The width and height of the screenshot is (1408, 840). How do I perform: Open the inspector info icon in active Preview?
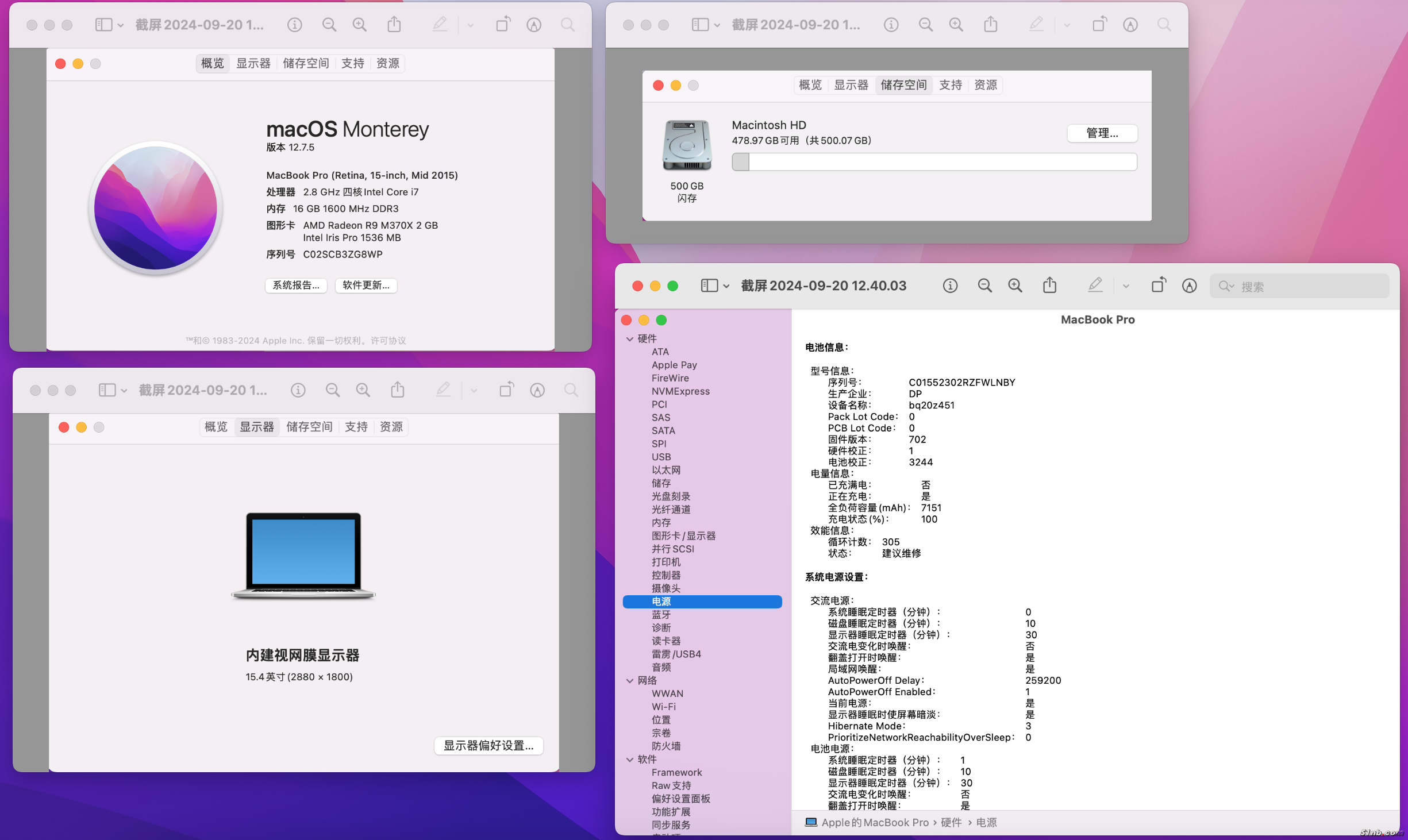950,286
